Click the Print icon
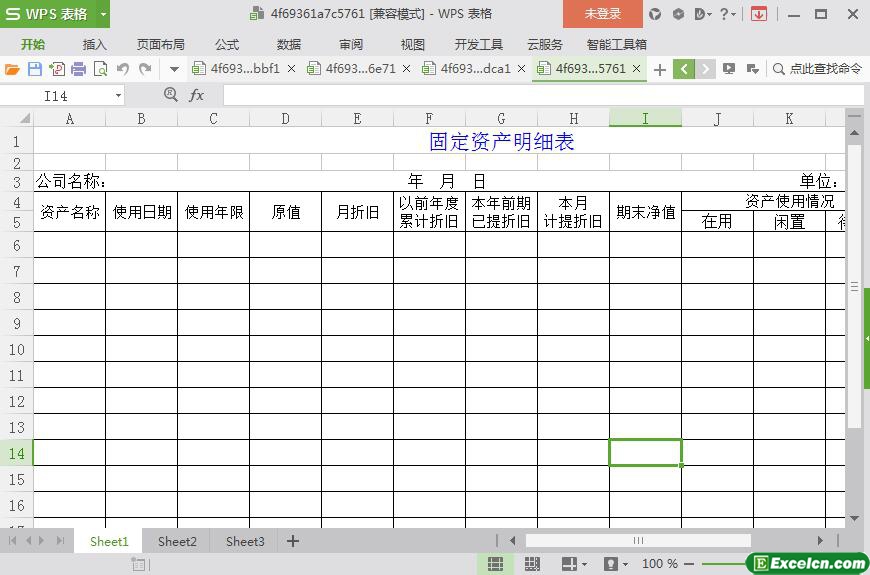Viewport: 870px width, 575px height. (x=79, y=69)
